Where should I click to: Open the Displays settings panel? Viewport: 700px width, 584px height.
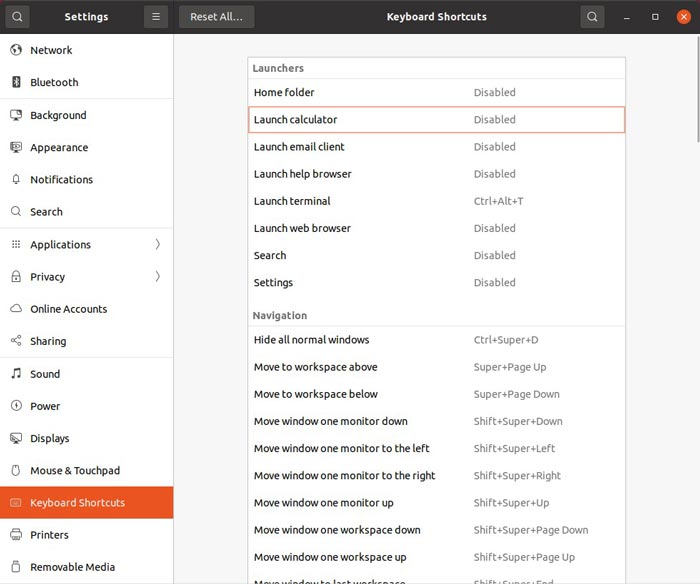pyautogui.click(x=50, y=438)
